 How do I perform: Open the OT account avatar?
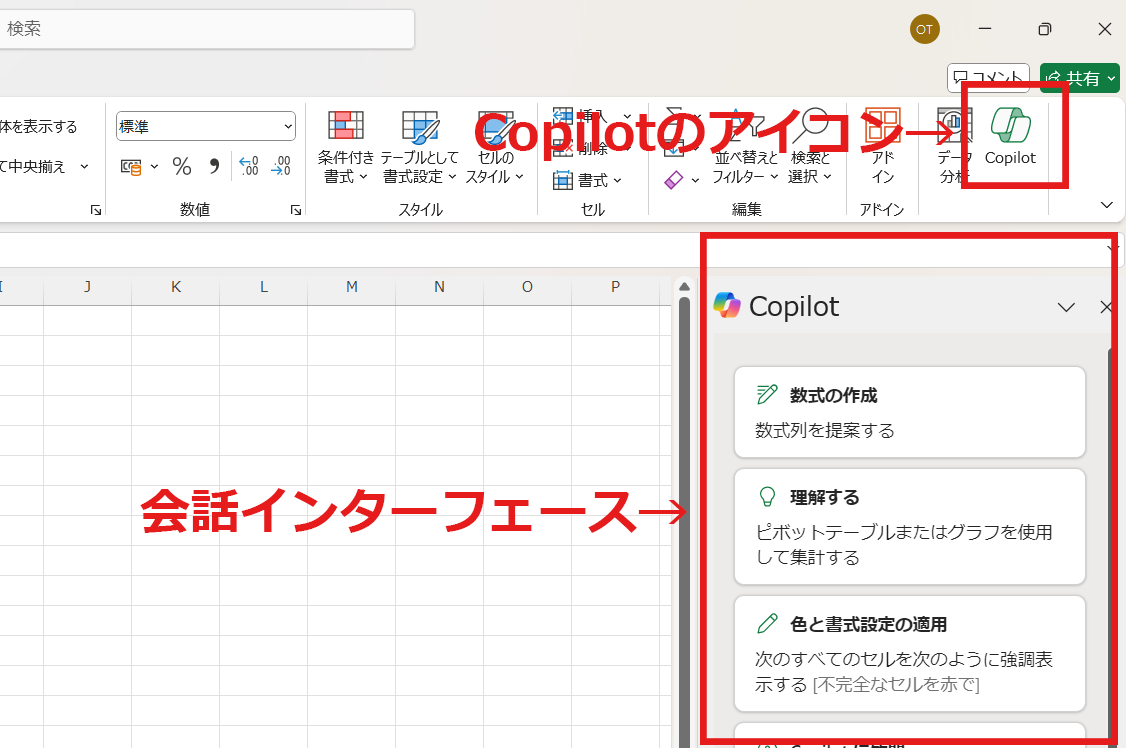click(x=924, y=29)
